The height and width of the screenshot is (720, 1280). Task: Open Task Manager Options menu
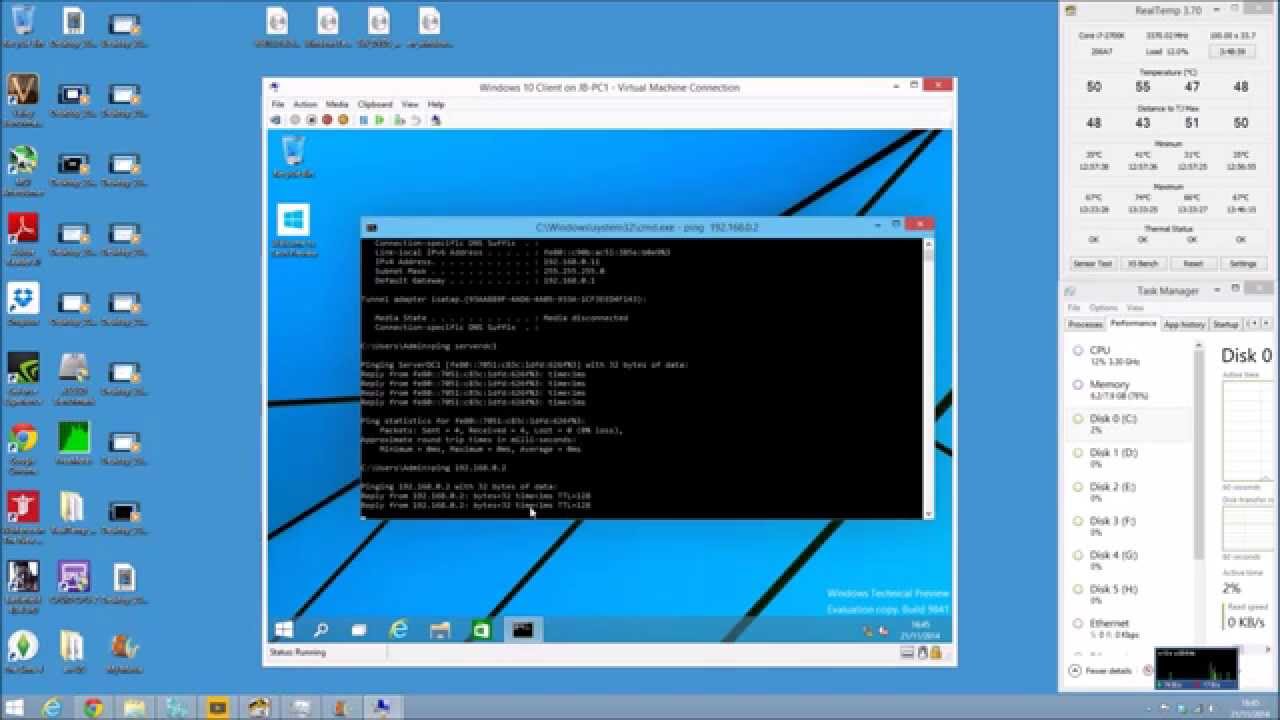(x=1103, y=308)
